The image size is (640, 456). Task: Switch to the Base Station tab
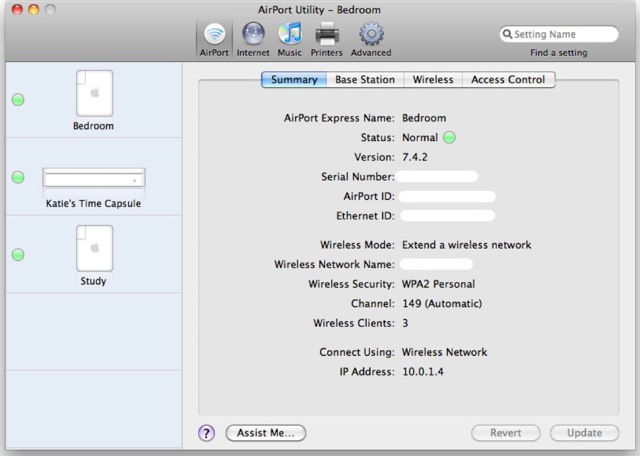(365, 80)
